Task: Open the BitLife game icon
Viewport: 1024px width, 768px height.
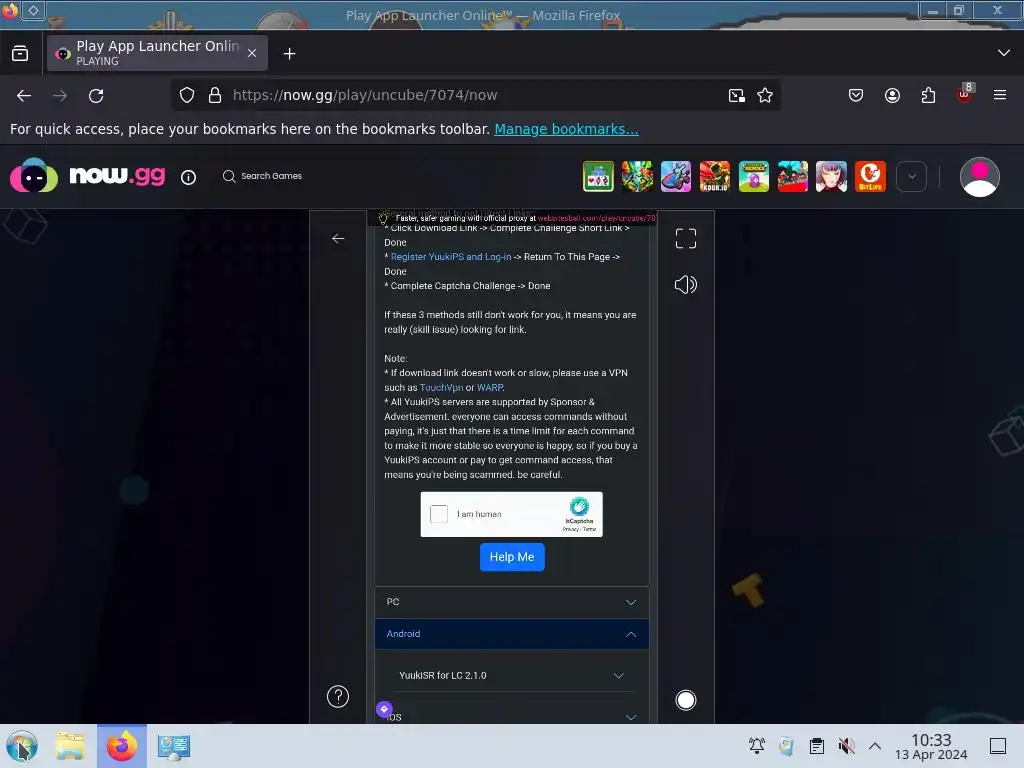Action: click(870, 176)
